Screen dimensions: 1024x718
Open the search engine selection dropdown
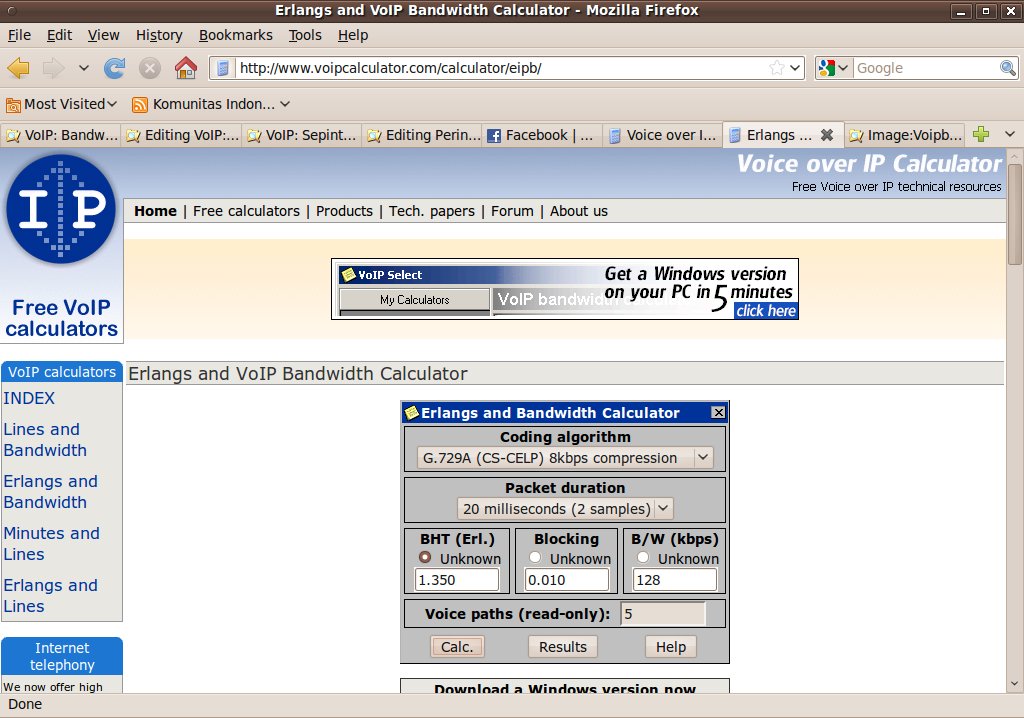(x=843, y=68)
